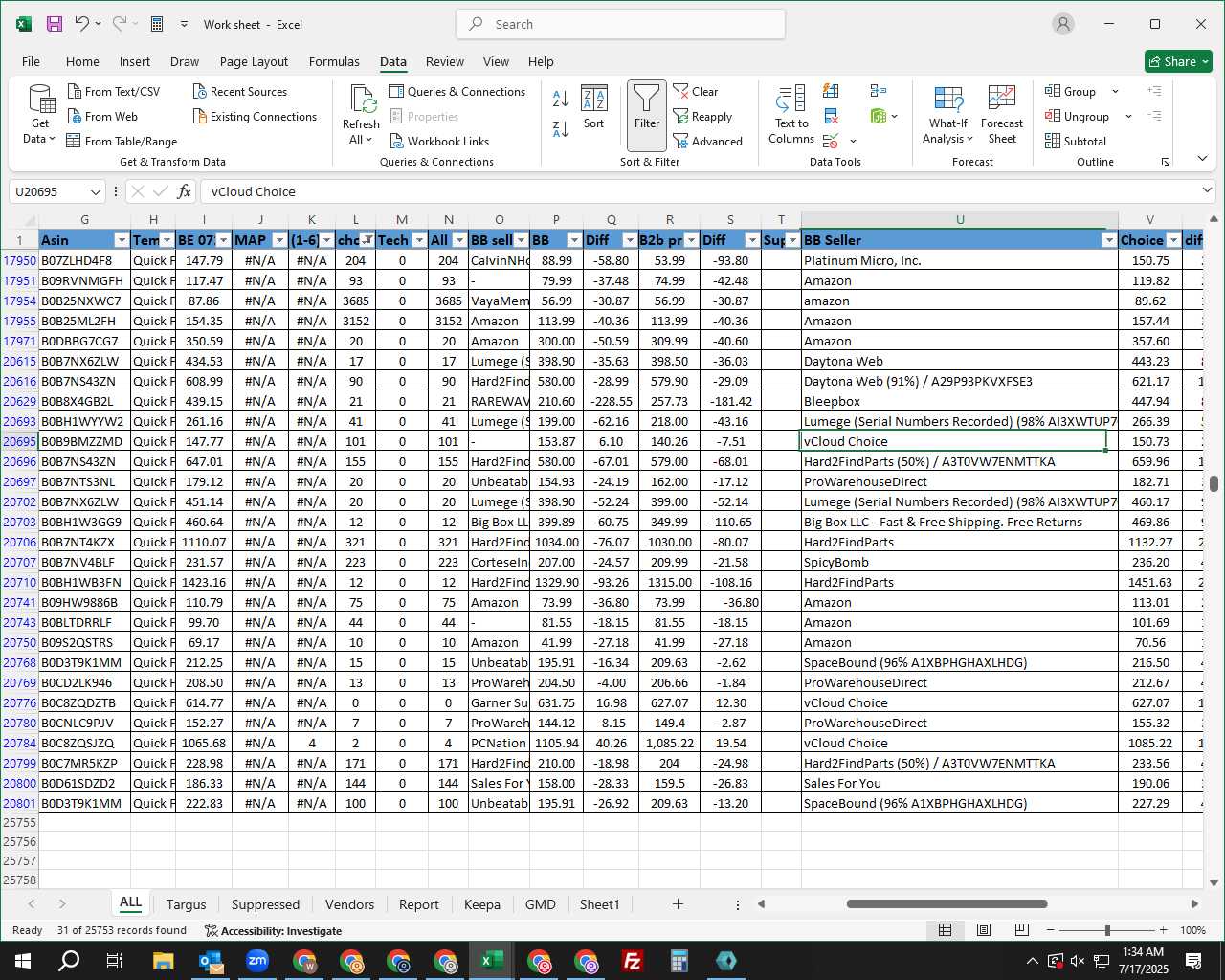Click the Share button

click(x=1179, y=61)
